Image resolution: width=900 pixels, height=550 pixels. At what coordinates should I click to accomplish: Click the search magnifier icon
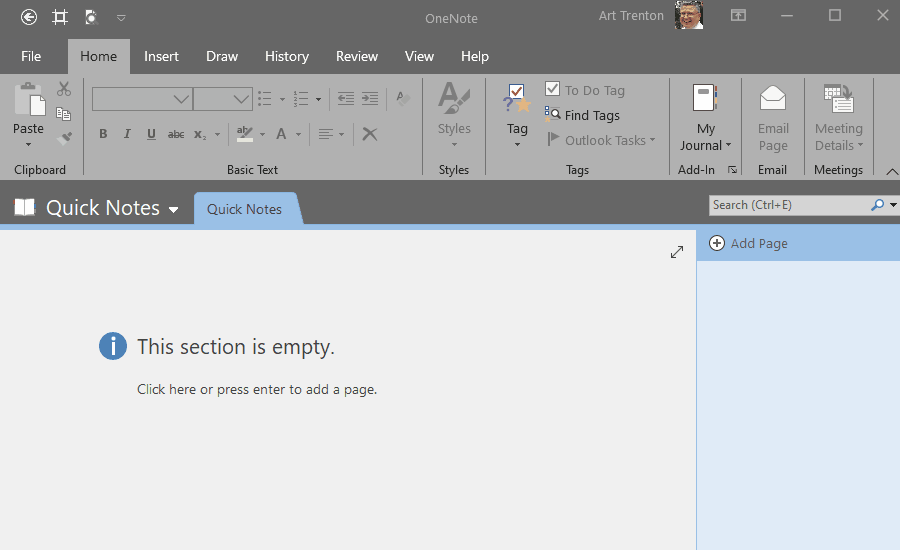[877, 205]
